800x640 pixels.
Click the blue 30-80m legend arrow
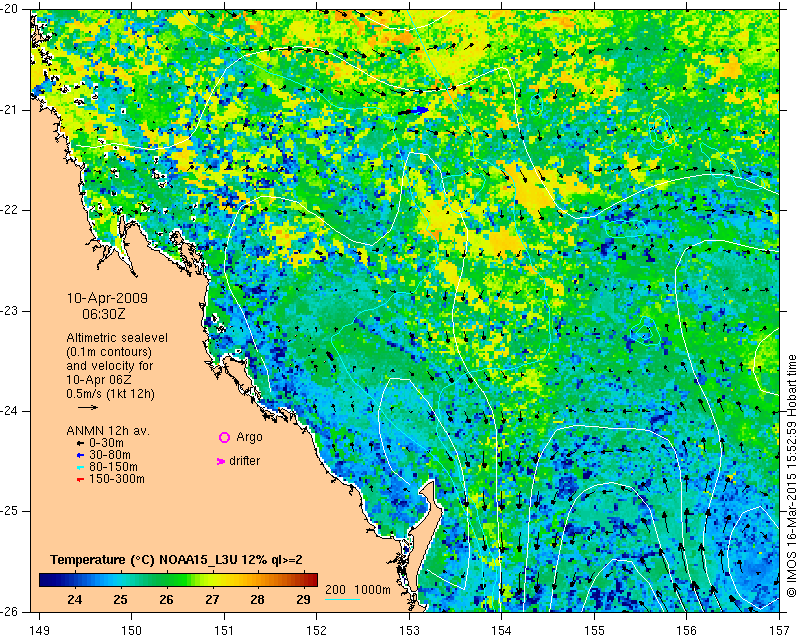point(80,455)
